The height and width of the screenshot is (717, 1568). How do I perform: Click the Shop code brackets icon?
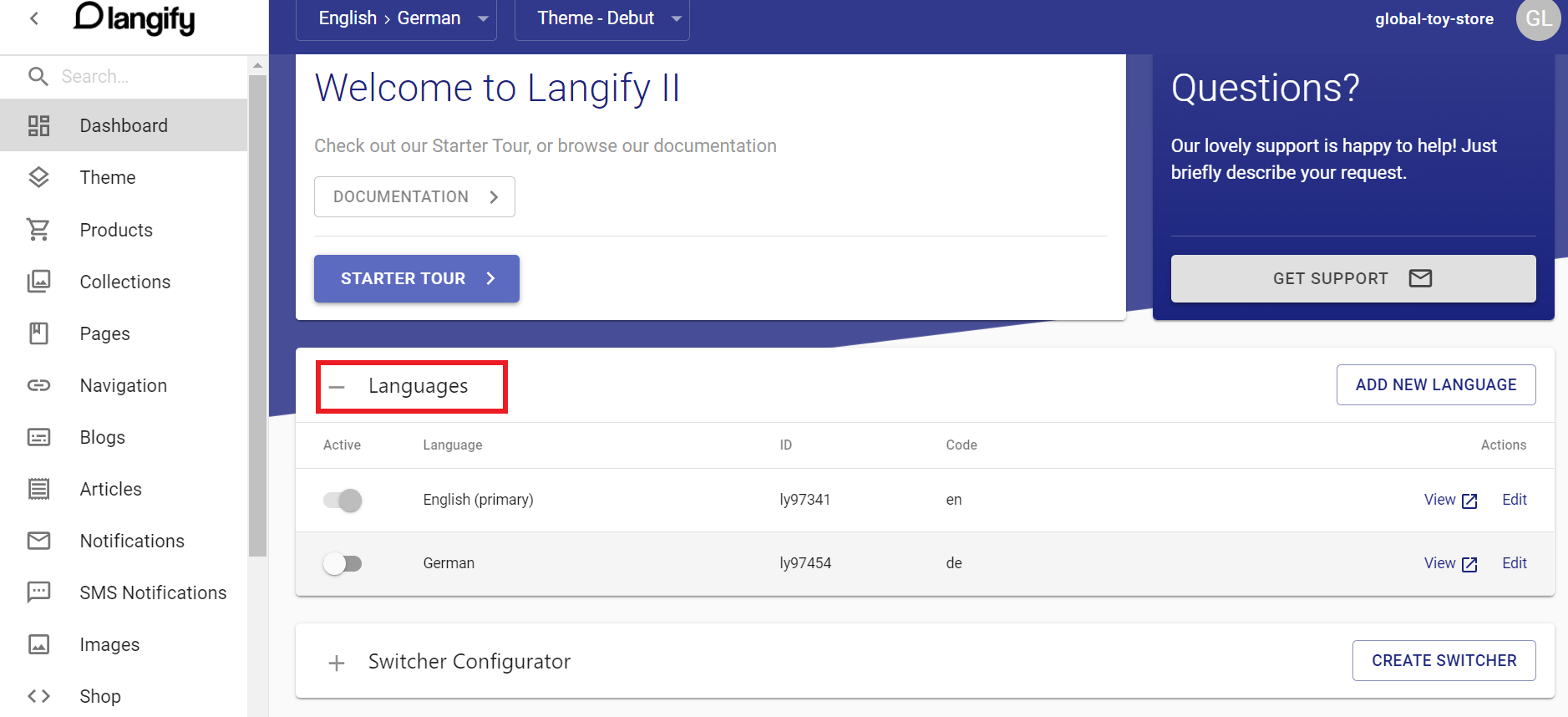[38, 696]
